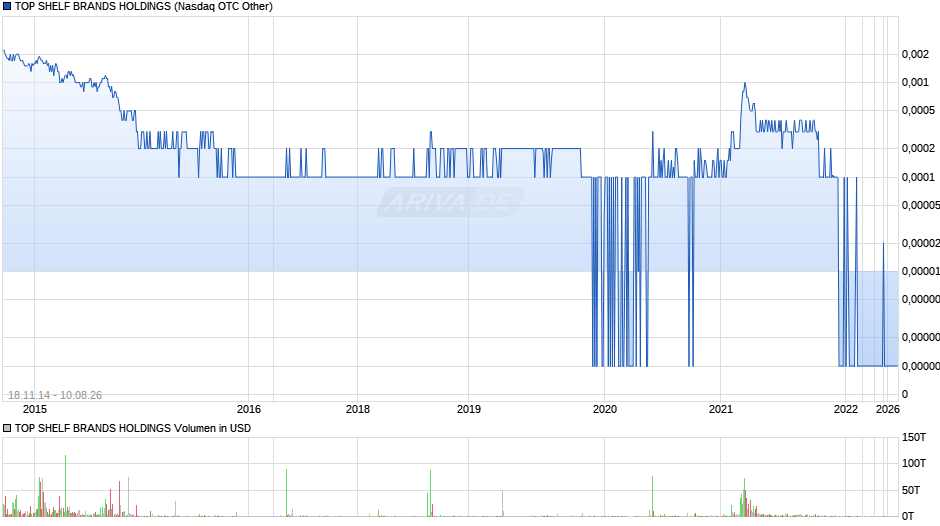Click the 0,001 price axis label
Viewport: 940px width, 526px height.
pyautogui.click(x=915, y=82)
